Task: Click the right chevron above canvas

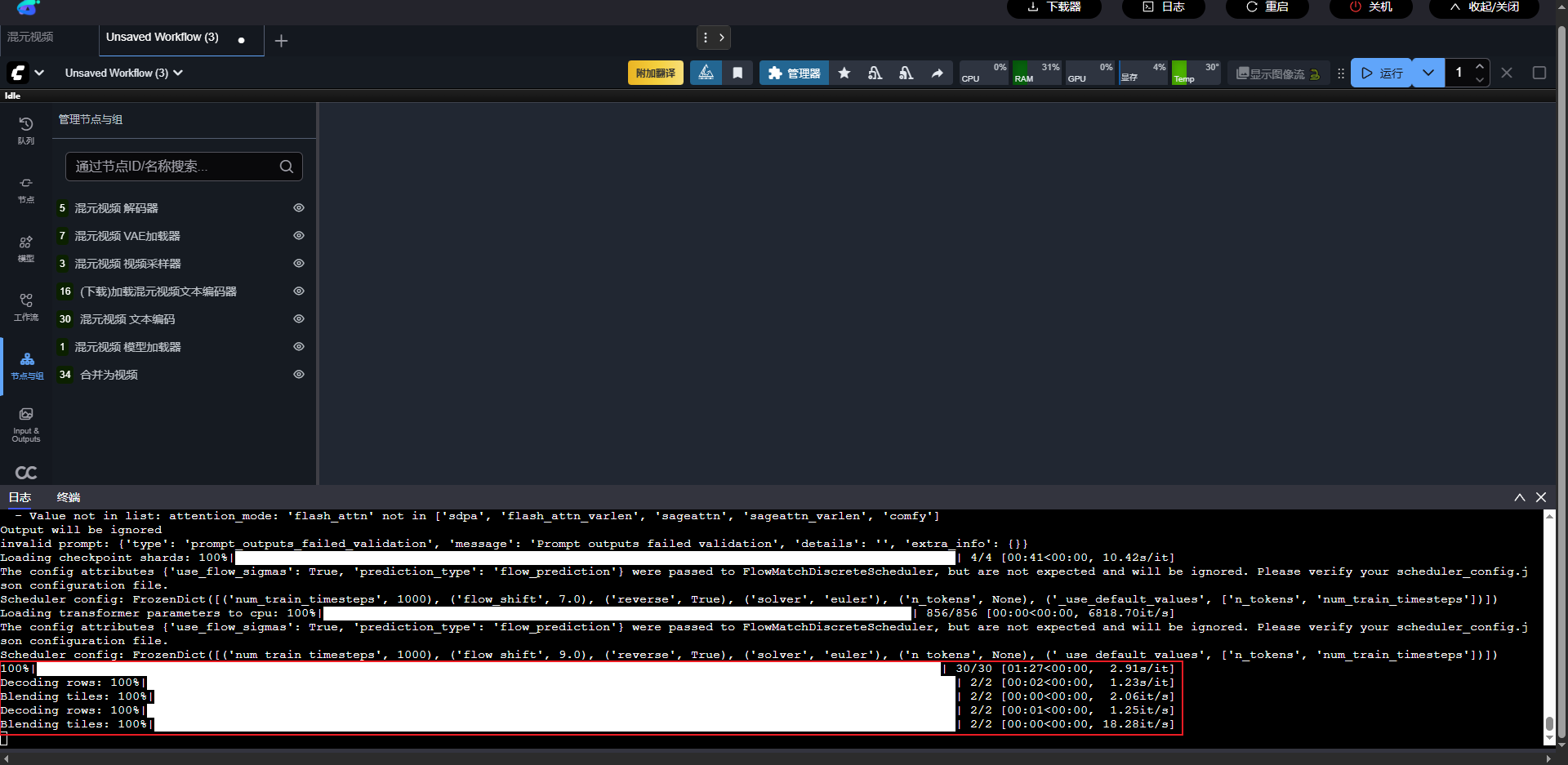Action: point(722,38)
